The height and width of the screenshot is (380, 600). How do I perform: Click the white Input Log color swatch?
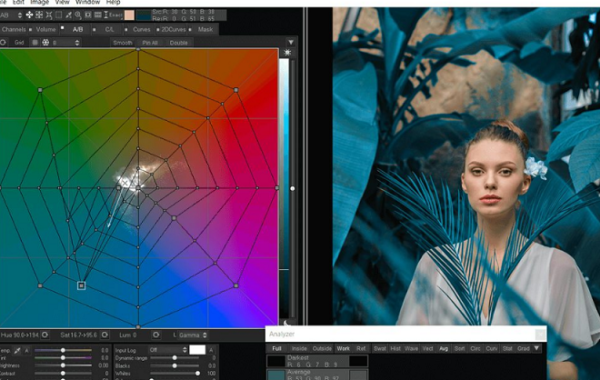[x=197, y=350]
